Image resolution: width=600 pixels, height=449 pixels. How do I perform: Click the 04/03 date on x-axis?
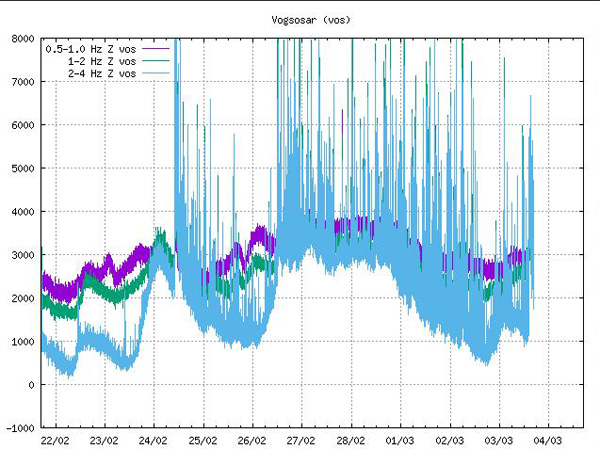pos(547,440)
